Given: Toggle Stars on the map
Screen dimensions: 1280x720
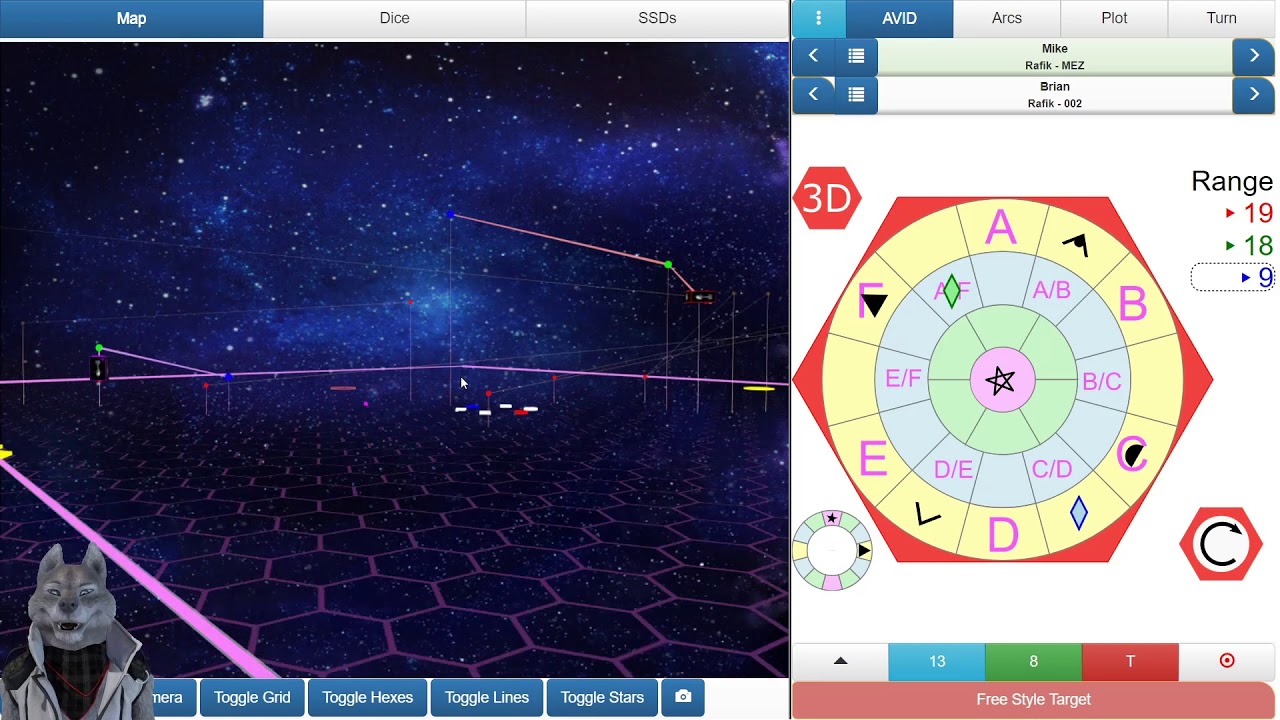Looking at the screenshot, I should click(x=602, y=698).
